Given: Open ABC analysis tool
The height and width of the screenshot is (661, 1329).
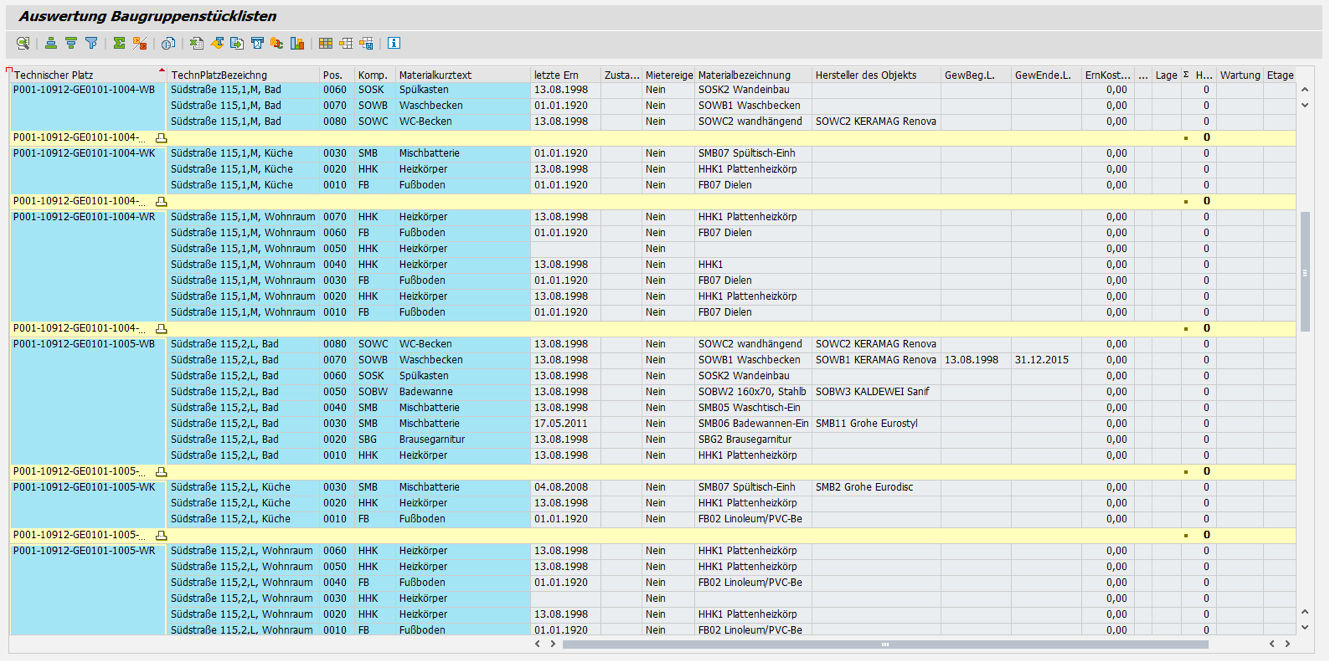Looking at the screenshot, I should tap(277, 44).
